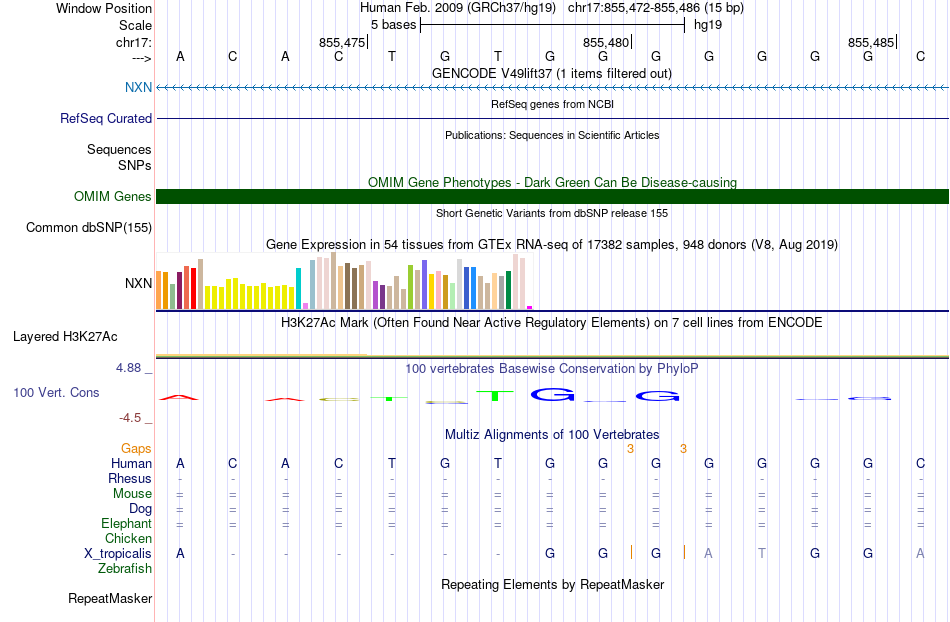
Task: Click the -4.5 lower conservation scale value
Action: click(130, 418)
